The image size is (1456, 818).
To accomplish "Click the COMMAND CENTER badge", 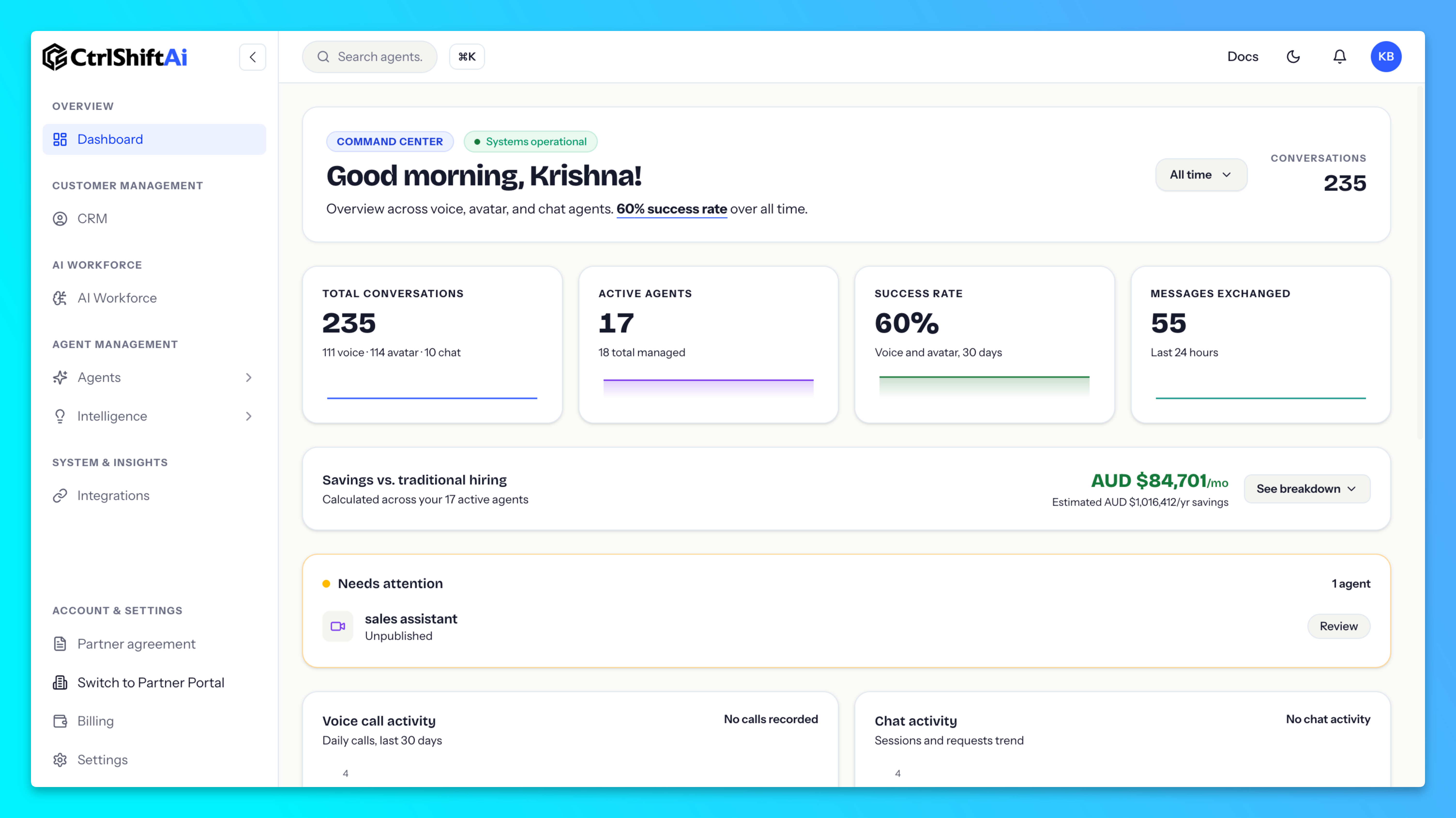I will [x=390, y=142].
